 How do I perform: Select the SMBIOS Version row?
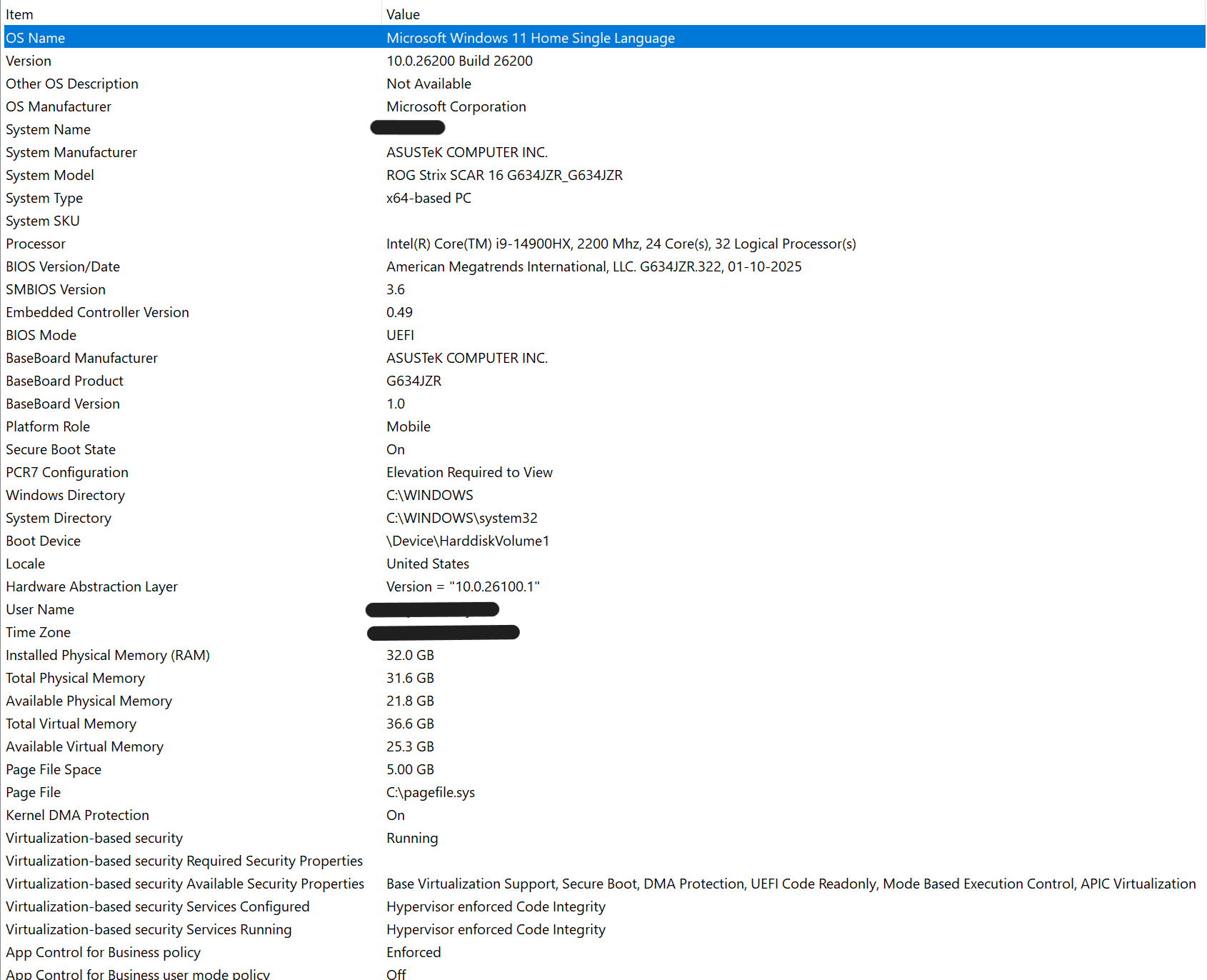pos(605,289)
